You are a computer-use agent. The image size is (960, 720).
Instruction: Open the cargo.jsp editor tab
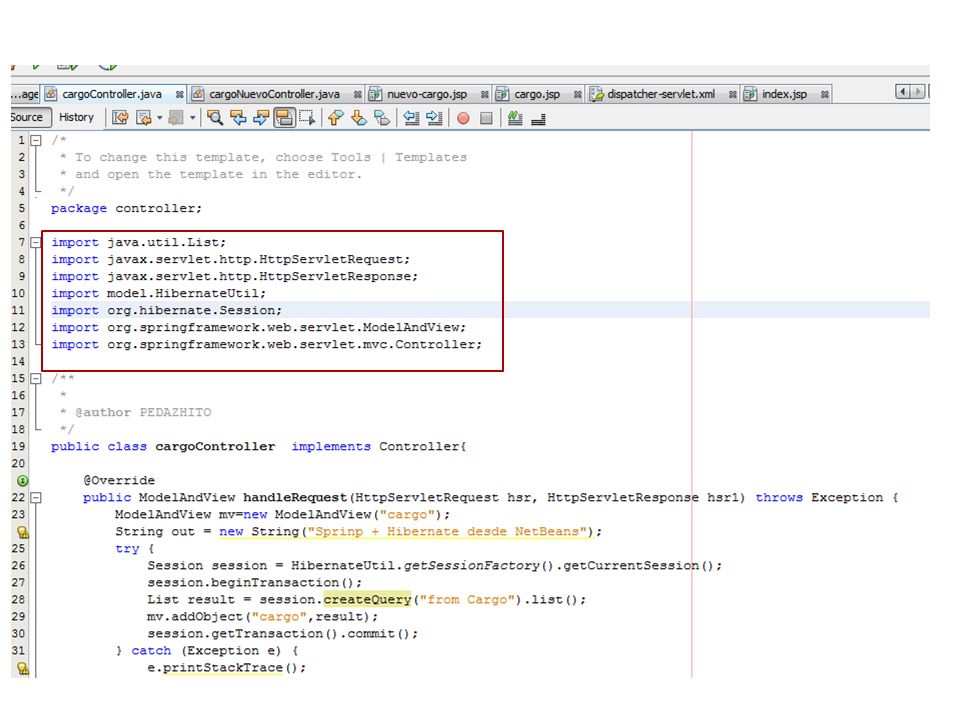pos(537,94)
